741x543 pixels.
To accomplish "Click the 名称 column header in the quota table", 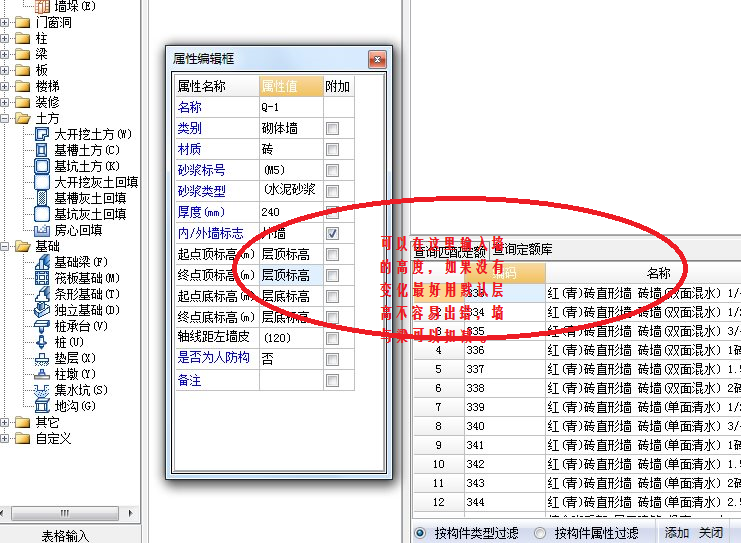I will [658, 273].
